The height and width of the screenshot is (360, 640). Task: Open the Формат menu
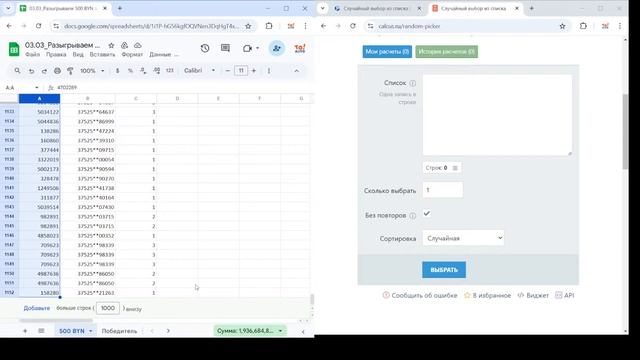coord(132,54)
